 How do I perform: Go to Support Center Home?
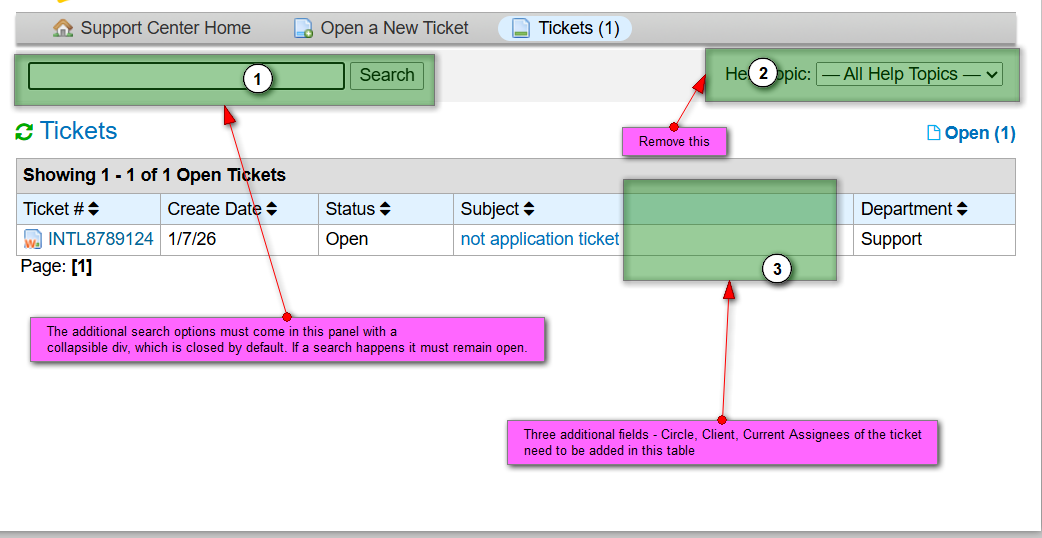pos(165,28)
